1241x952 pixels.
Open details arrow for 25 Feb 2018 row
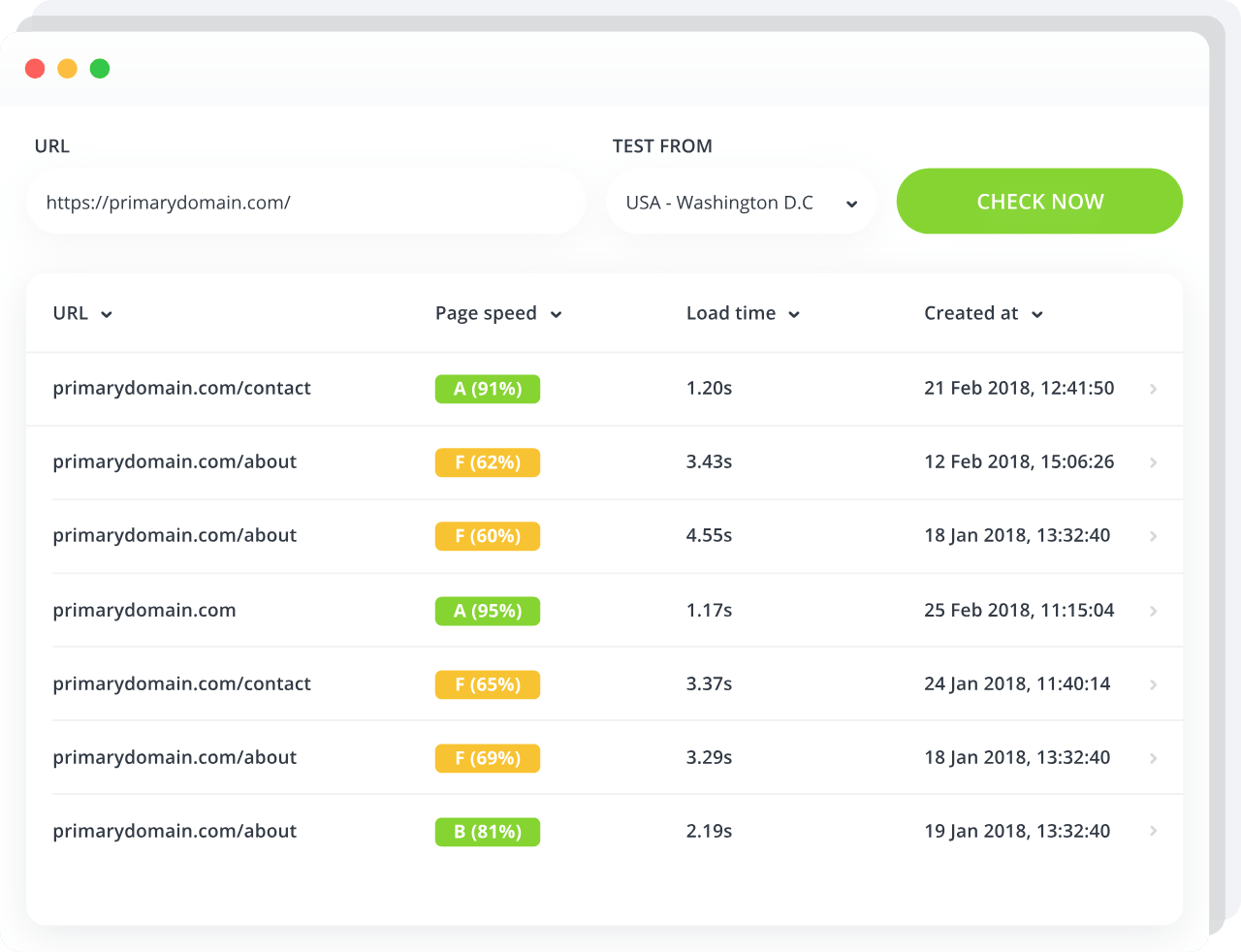[1153, 611]
